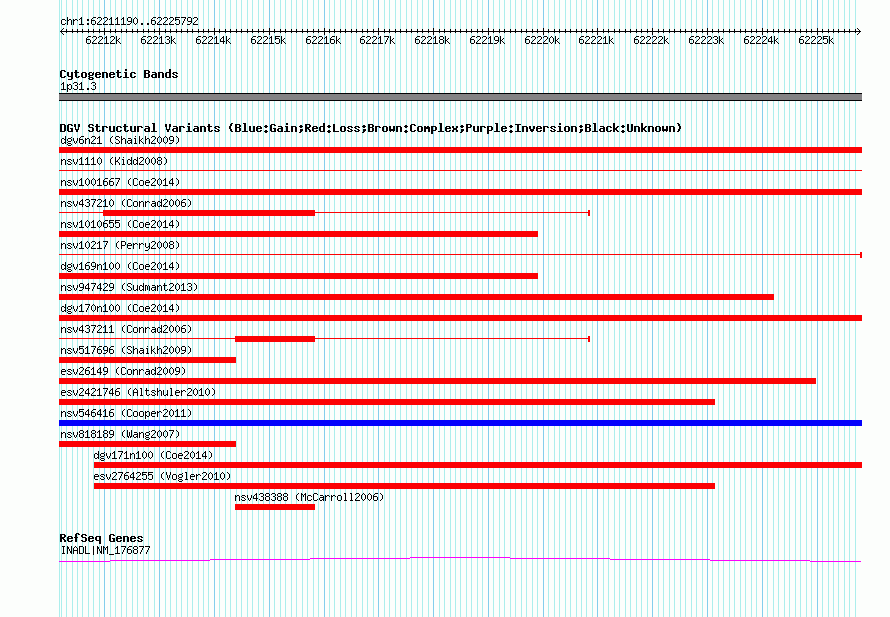Select the short red bar of nsv818189
This screenshot has width=890, height=617.
coord(148,444)
